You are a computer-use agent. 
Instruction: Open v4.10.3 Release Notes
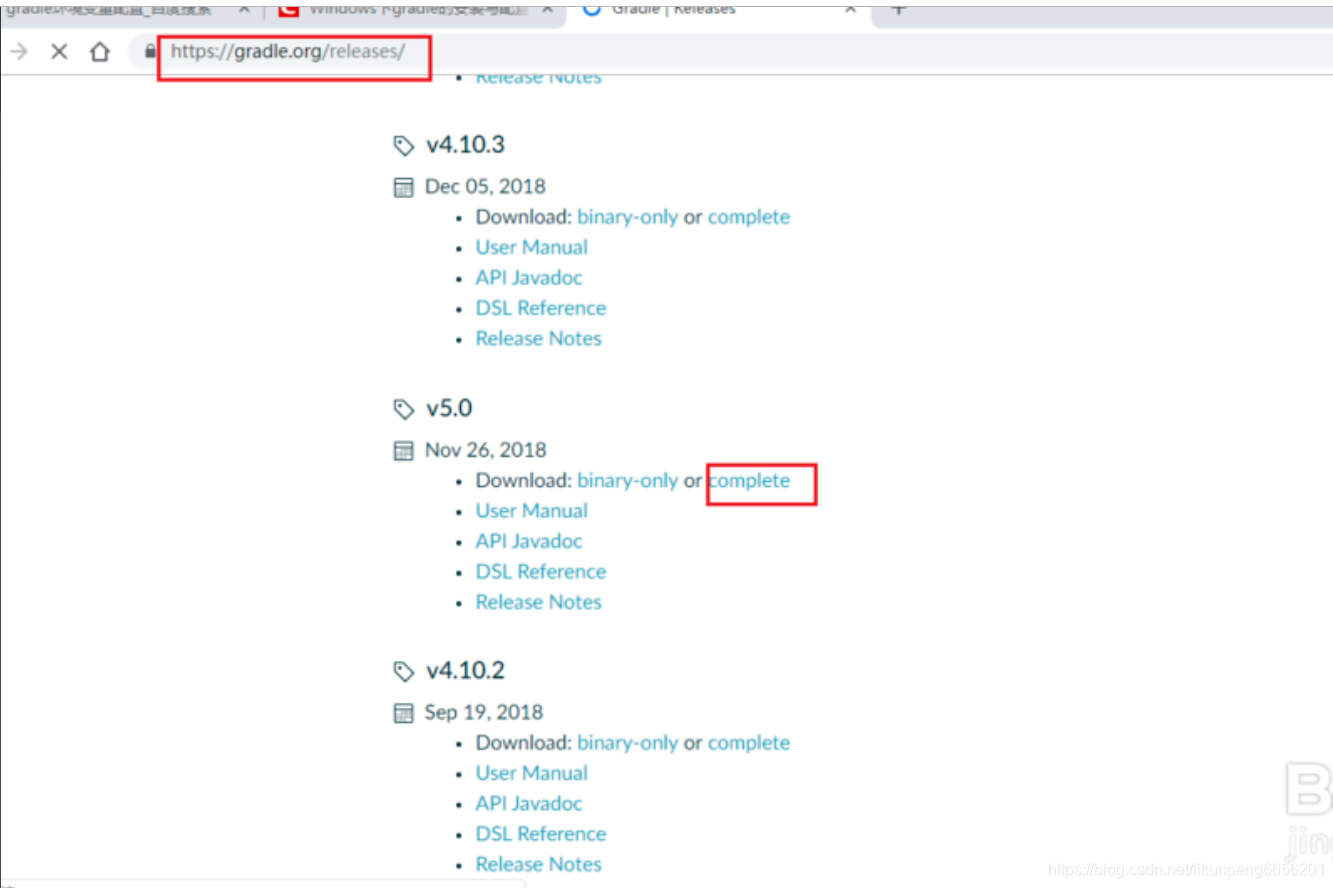point(538,338)
